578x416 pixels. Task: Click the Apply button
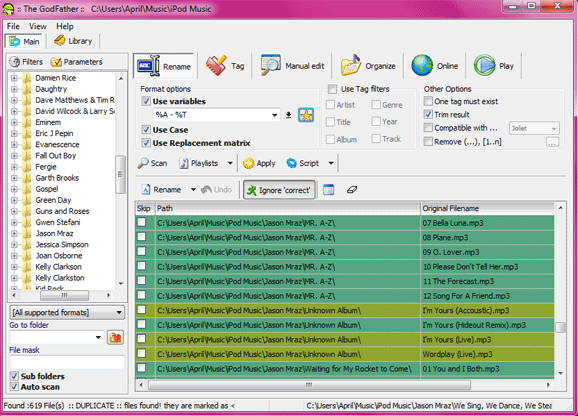click(259, 163)
